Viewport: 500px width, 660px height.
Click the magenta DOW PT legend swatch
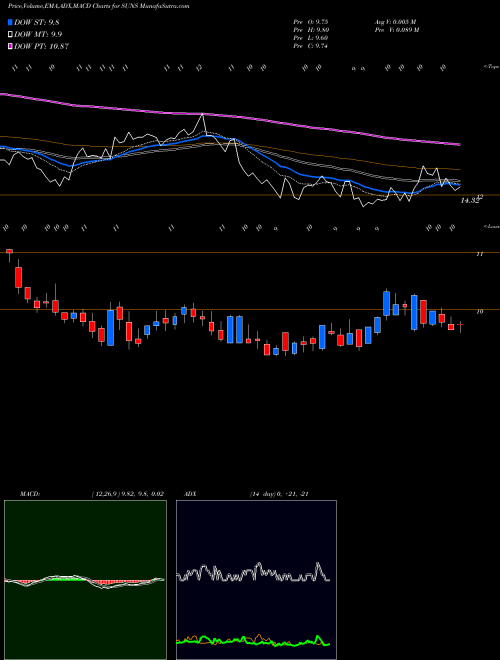10,46
